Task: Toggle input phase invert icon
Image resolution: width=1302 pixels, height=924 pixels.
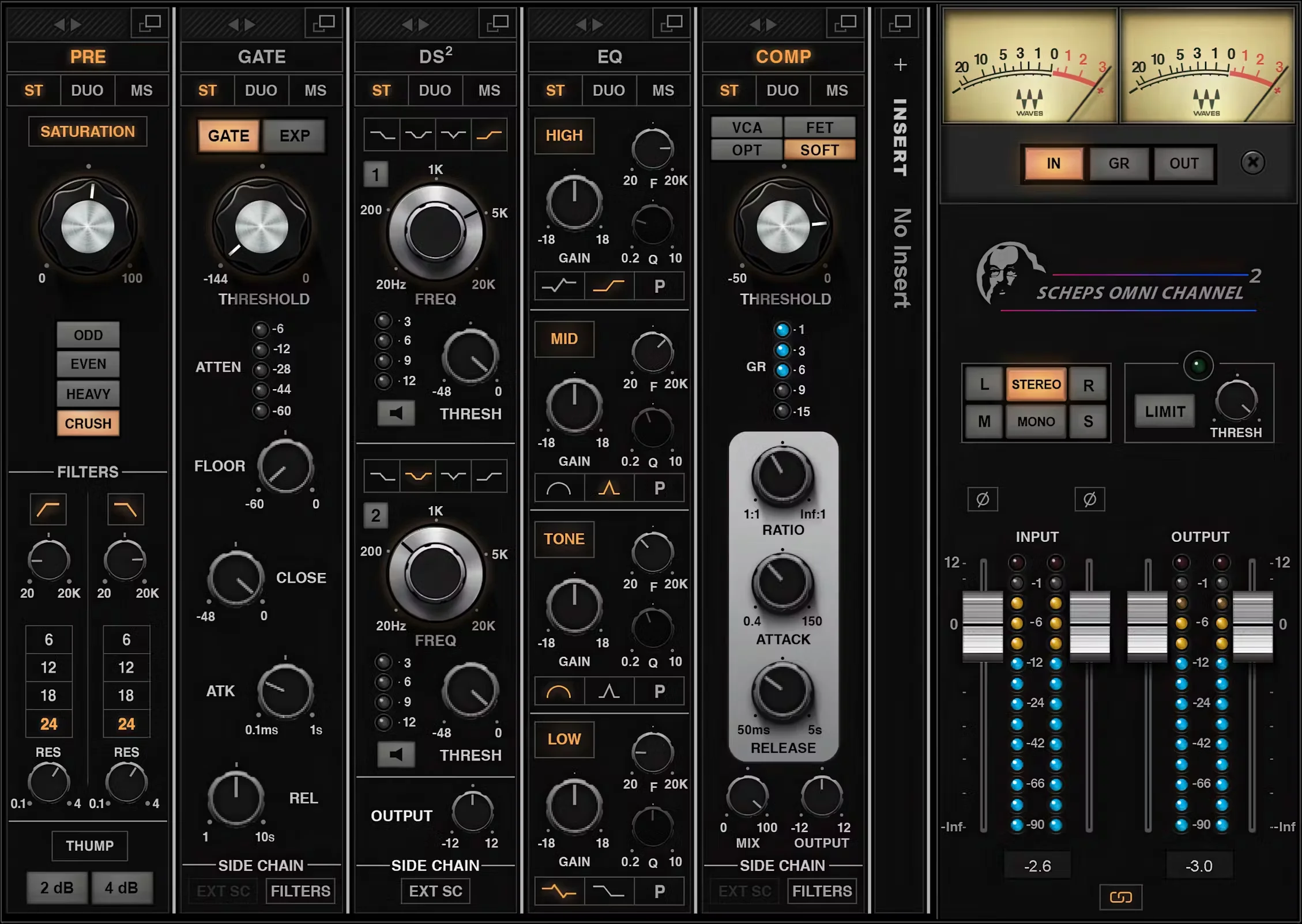Action: (983, 499)
